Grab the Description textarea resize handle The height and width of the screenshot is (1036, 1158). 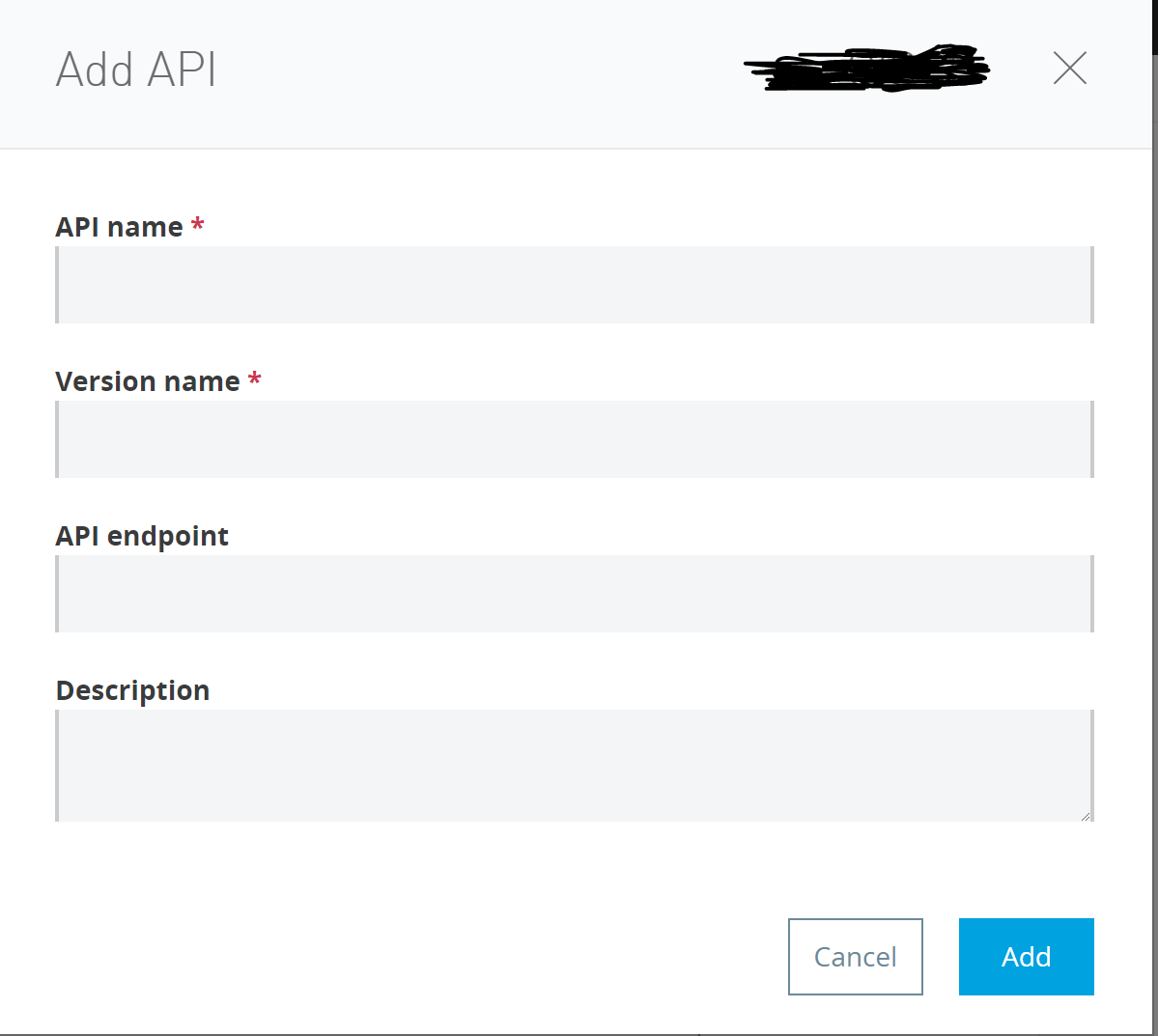[1086, 815]
